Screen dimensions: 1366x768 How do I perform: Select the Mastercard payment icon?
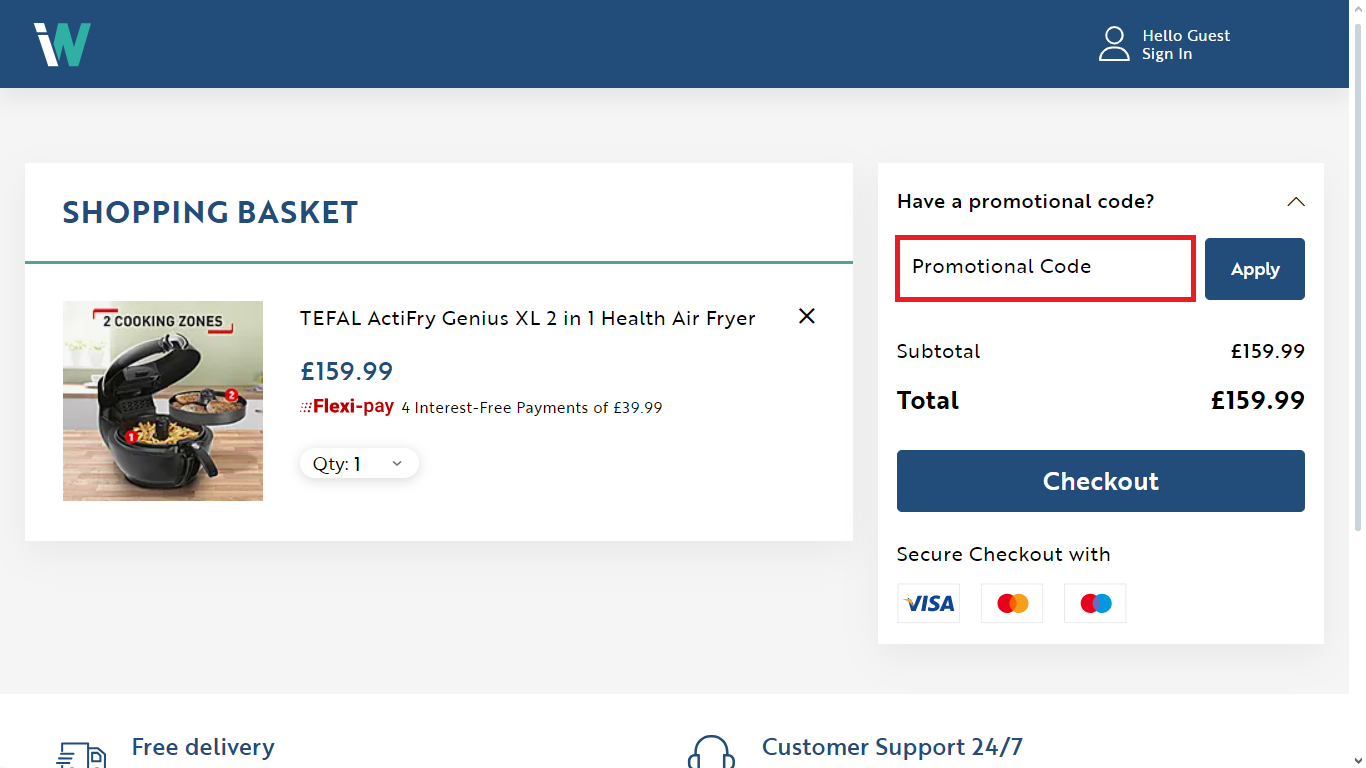coord(1011,603)
